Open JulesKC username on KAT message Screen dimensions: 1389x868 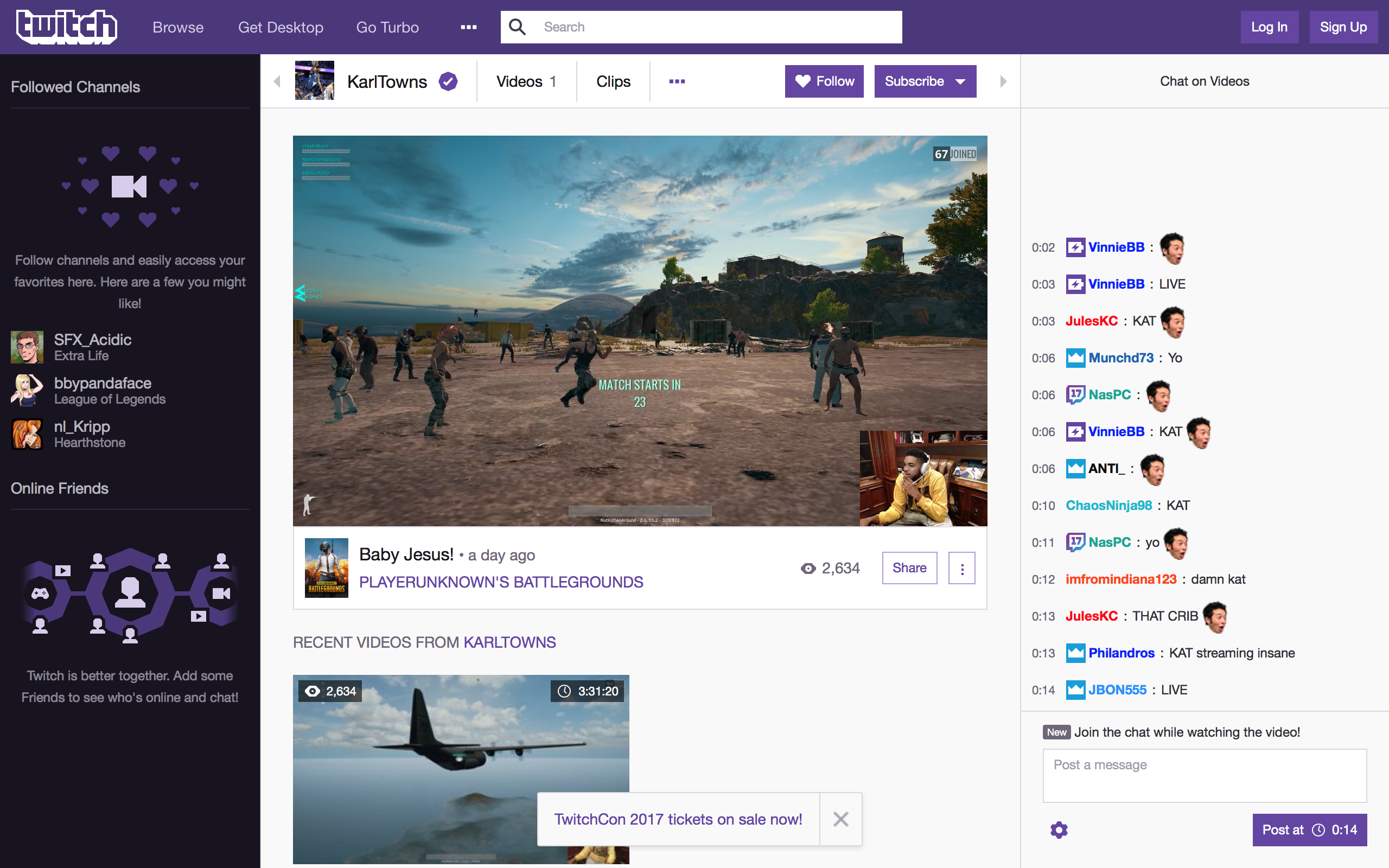[1092, 321]
